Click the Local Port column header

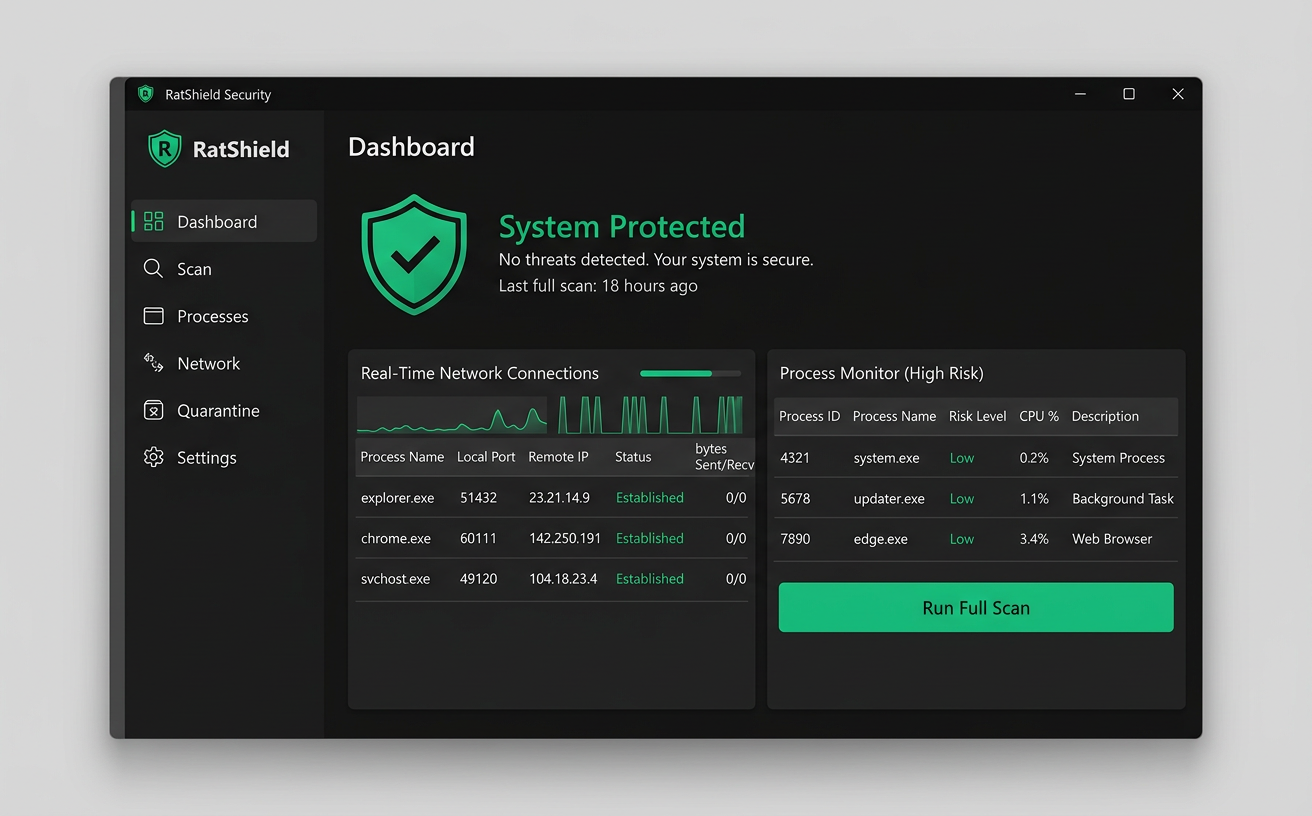(x=486, y=456)
